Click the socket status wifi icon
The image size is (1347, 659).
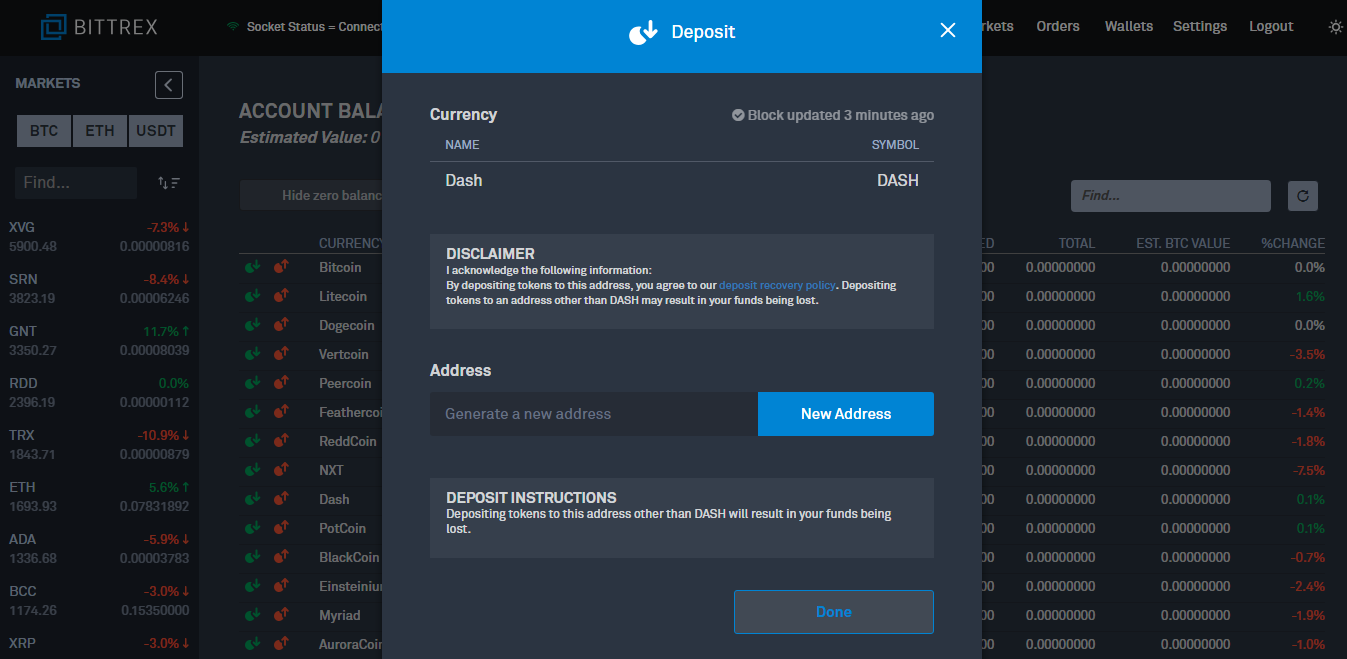pyautogui.click(x=233, y=27)
